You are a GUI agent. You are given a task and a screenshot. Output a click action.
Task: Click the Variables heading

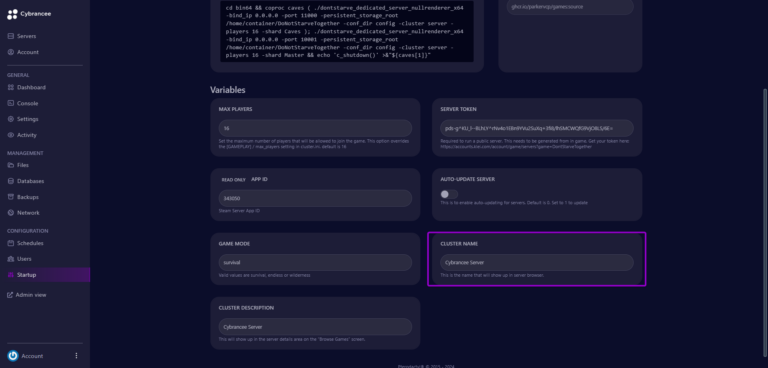tap(228, 90)
